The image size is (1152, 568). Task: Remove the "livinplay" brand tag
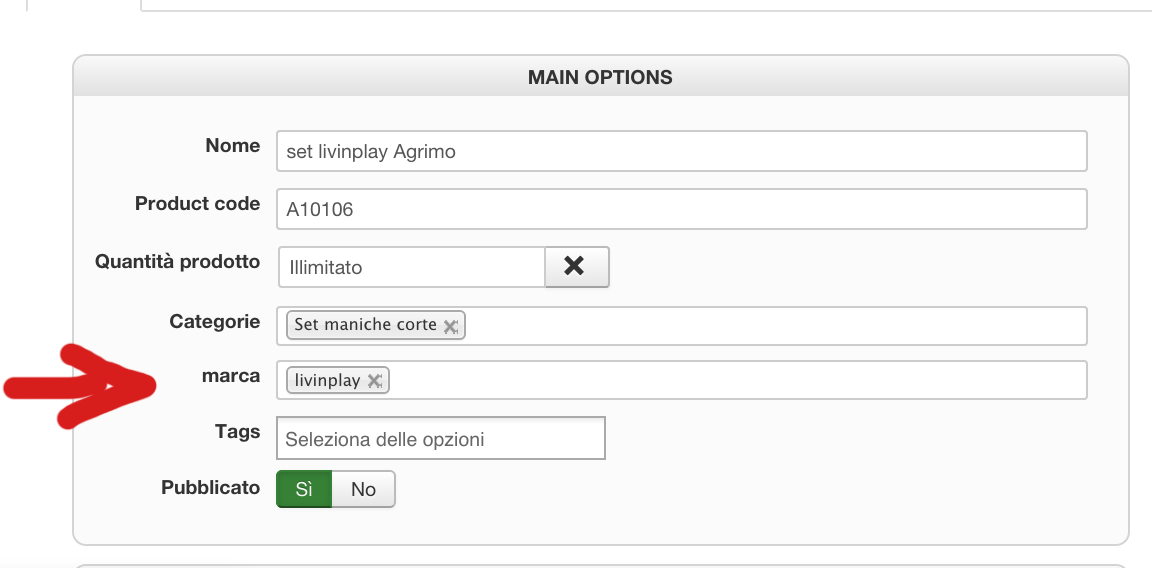click(x=374, y=381)
